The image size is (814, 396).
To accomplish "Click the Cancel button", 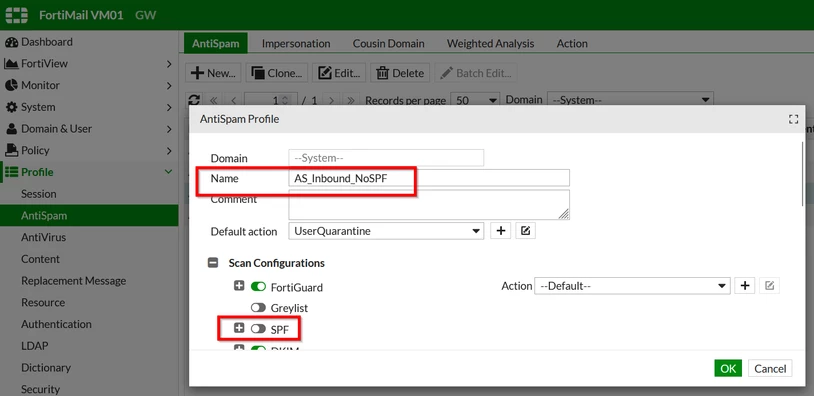I will pos(770,368).
